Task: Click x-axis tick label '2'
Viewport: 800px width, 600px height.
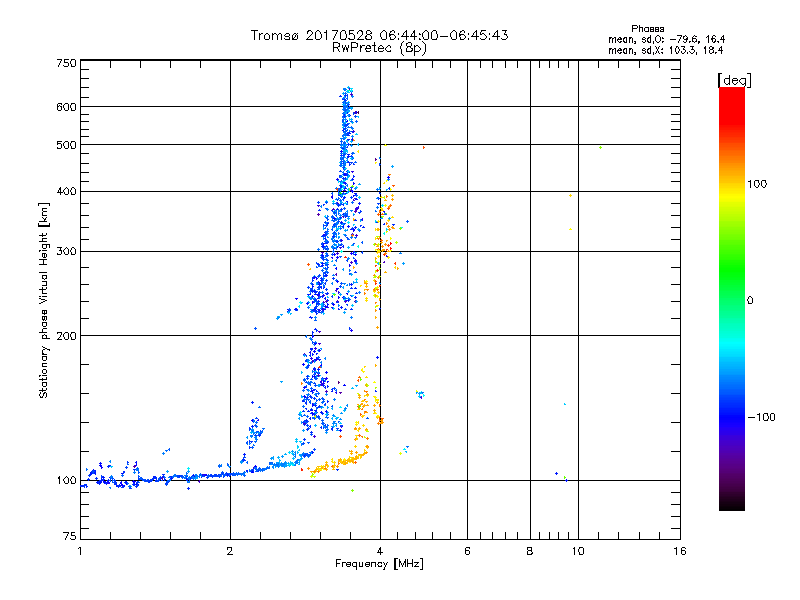Action: pyautogui.click(x=230, y=551)
